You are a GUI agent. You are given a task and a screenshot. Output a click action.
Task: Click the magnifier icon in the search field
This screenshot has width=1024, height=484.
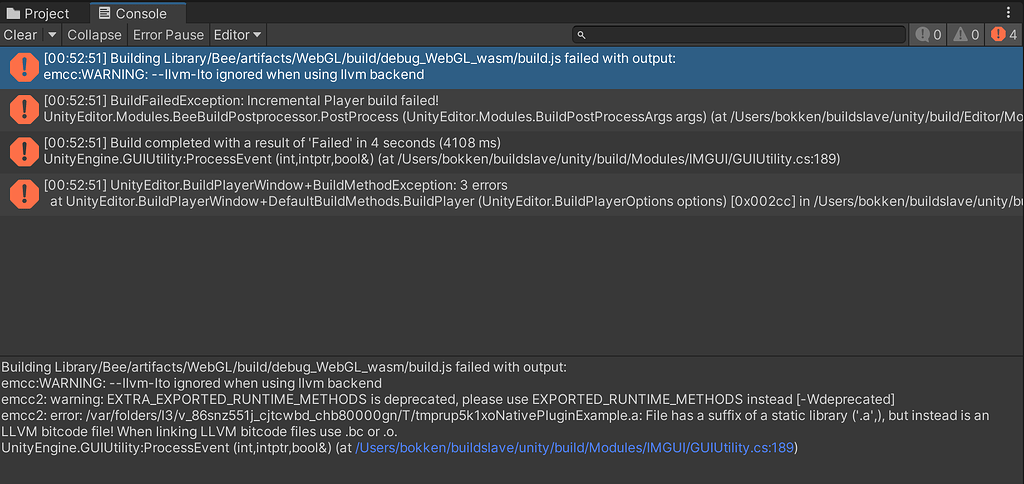coord(593,35)
